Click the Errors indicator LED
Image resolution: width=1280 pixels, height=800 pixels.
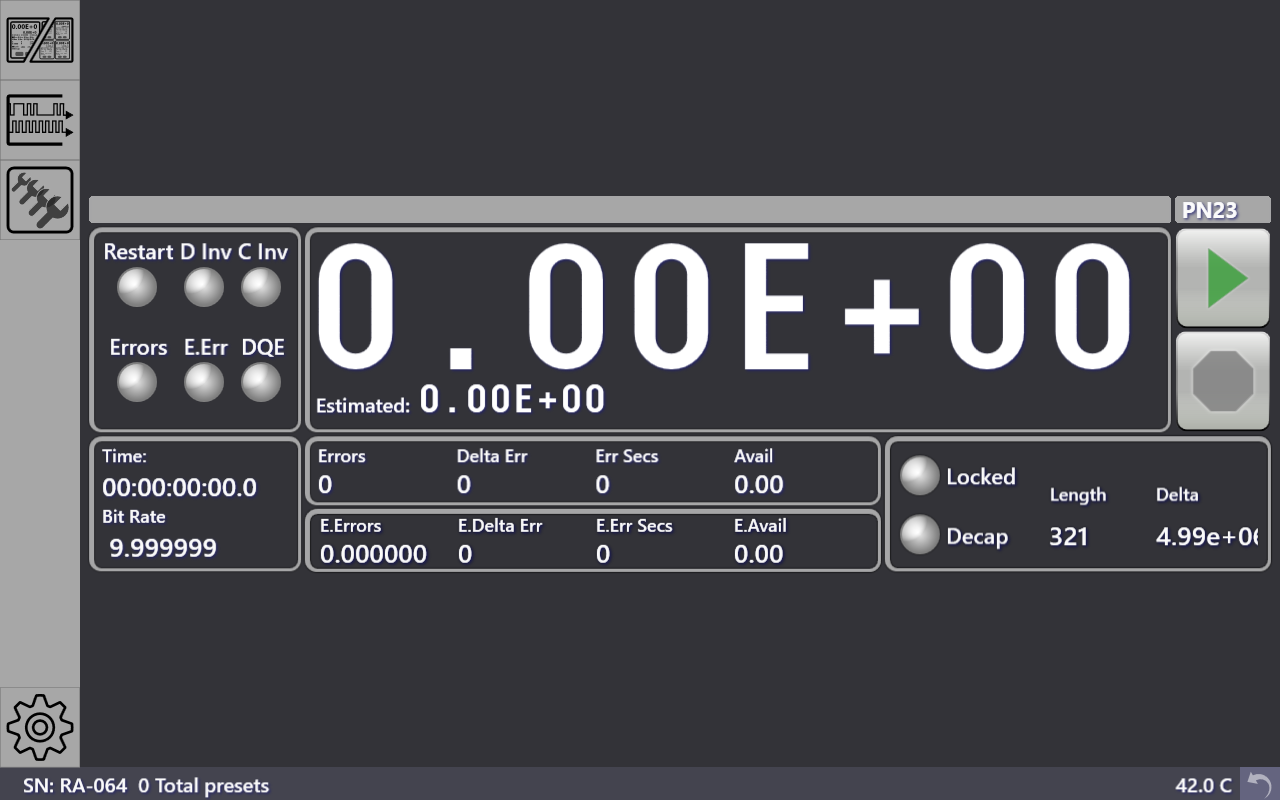click(137, 381)
